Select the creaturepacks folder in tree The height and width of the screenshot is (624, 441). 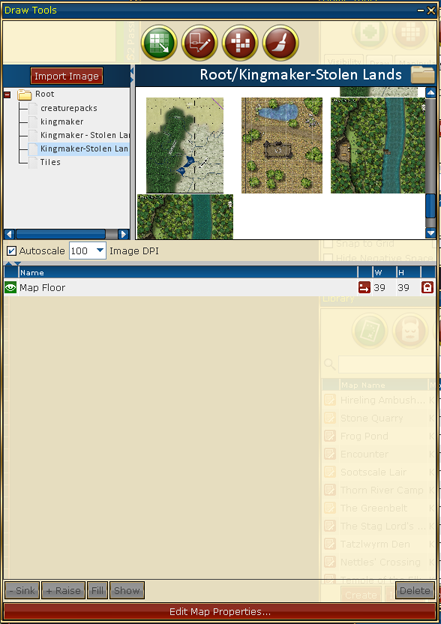point(68,108)
